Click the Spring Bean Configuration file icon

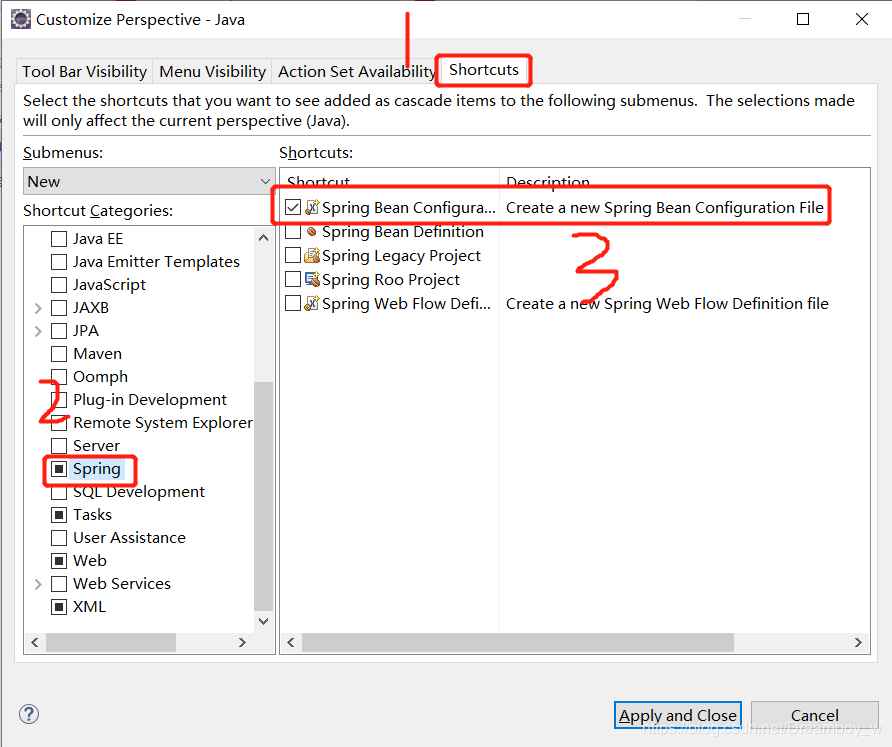(x=312, y=207)
